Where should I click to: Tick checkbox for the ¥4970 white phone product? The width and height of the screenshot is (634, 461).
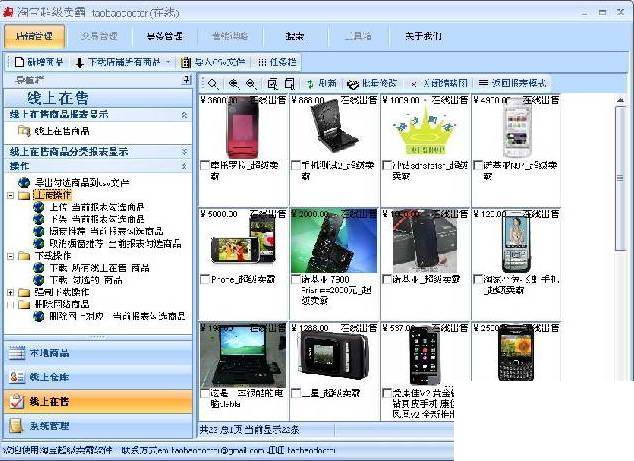coord(478,165)
